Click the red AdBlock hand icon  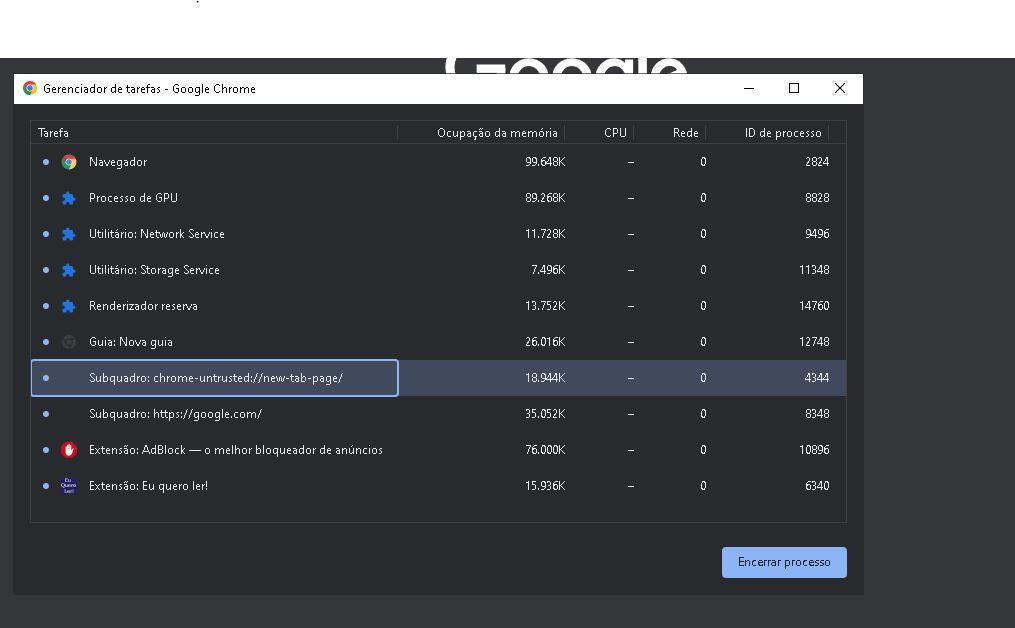69,450
